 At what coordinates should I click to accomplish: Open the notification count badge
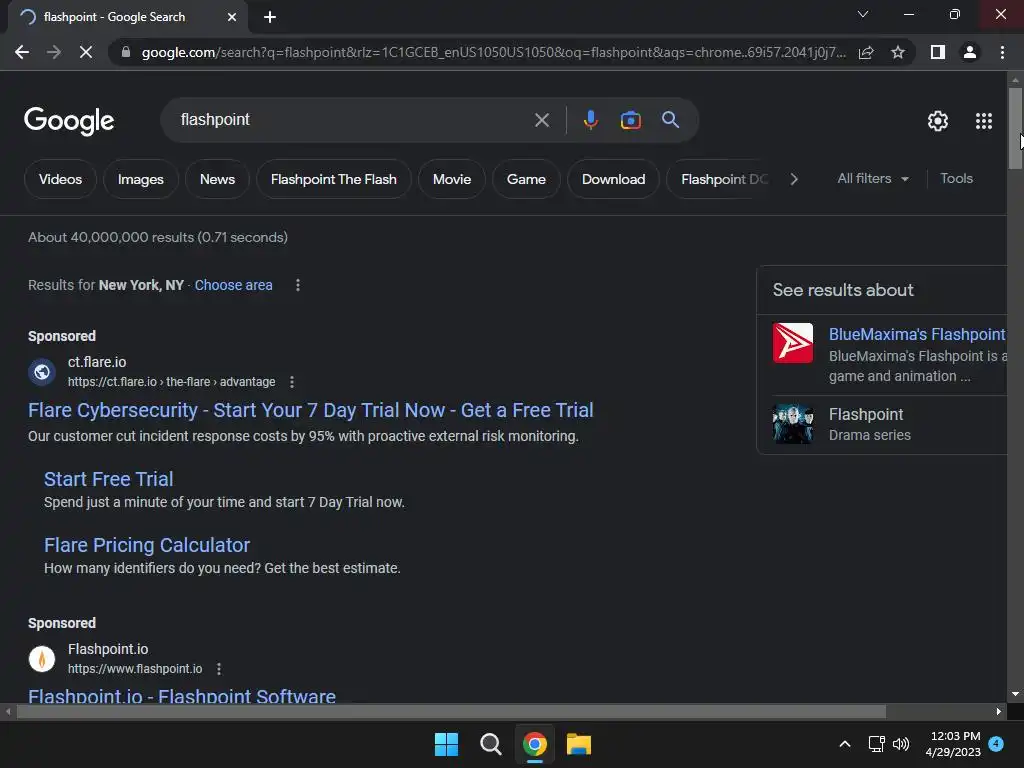click(996, 744)
